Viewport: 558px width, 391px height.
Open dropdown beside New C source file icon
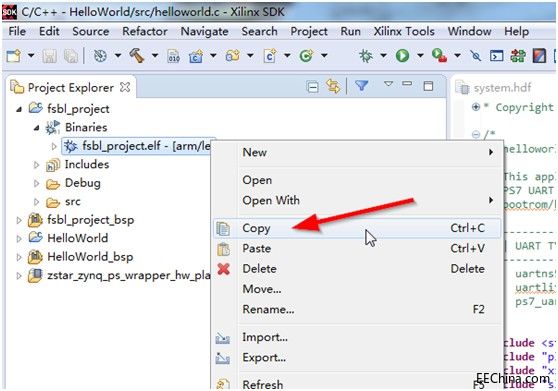(x=287, y=56)
